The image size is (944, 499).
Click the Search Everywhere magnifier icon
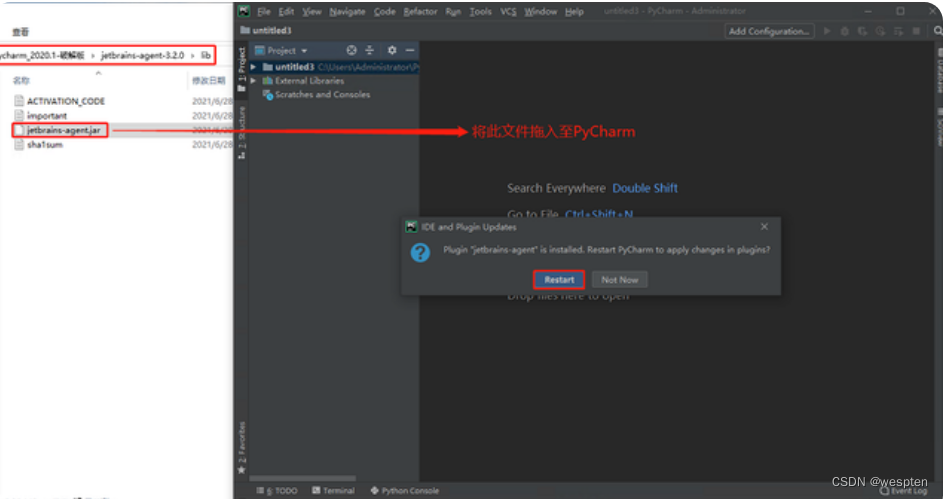tap(938, 31)
